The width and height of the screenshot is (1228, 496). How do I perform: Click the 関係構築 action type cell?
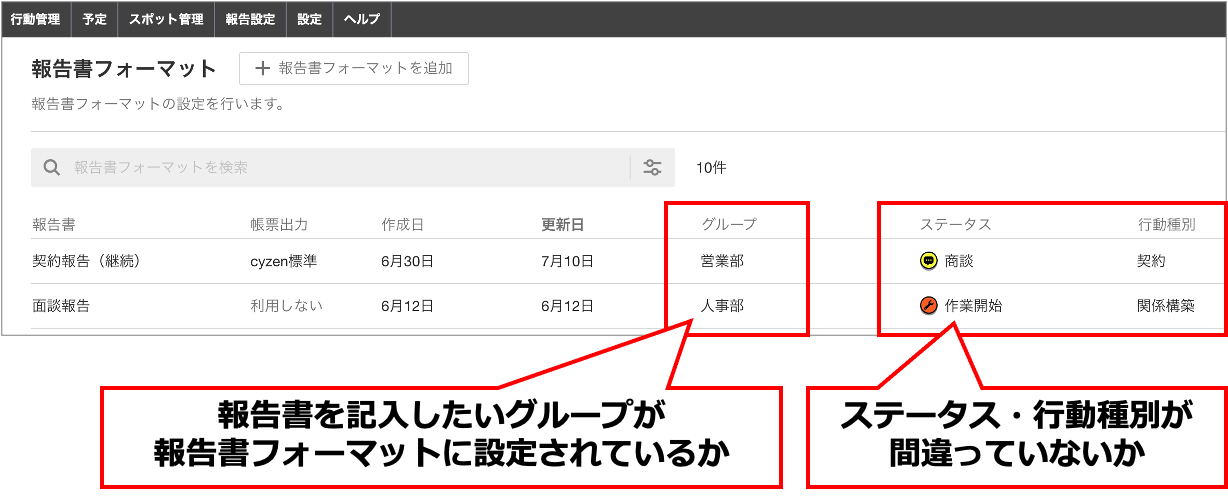coord(1166,306)
